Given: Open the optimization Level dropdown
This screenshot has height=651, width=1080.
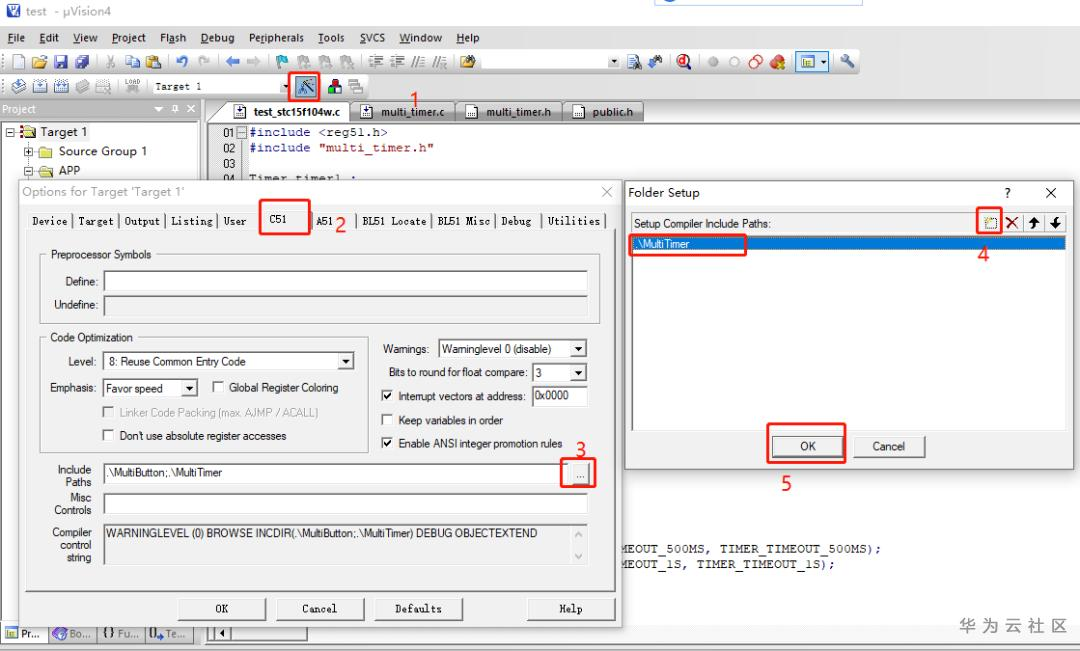Looking at the screenshot, I should click(x=346, y=361).
